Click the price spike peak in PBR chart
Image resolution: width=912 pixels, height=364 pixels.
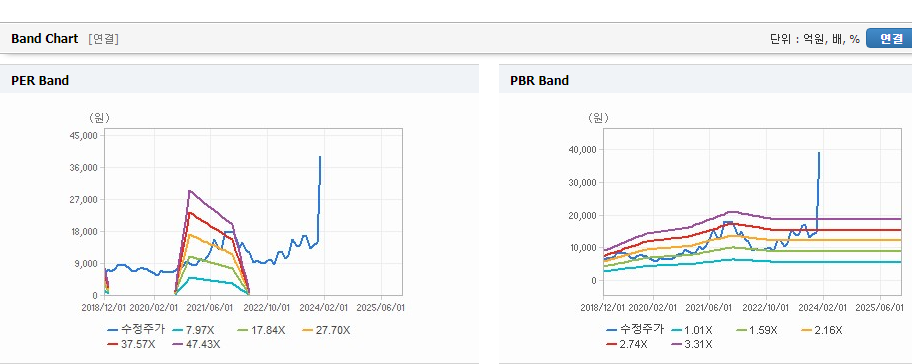point(819,153)
